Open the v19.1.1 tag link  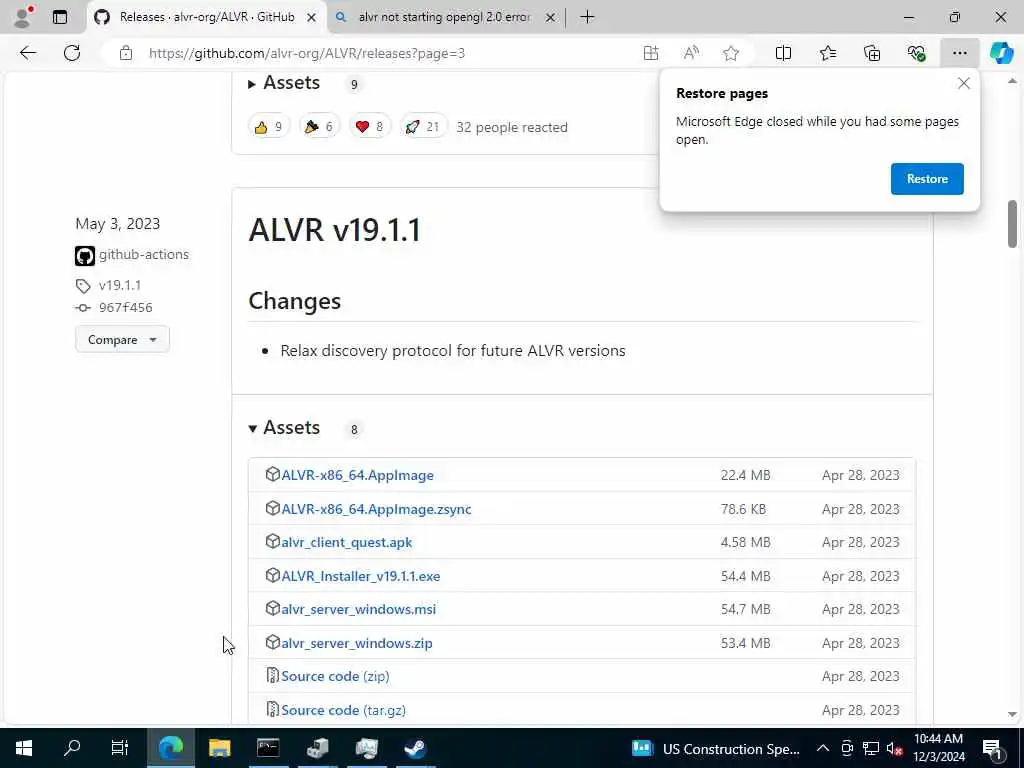(x=120, y=285)
